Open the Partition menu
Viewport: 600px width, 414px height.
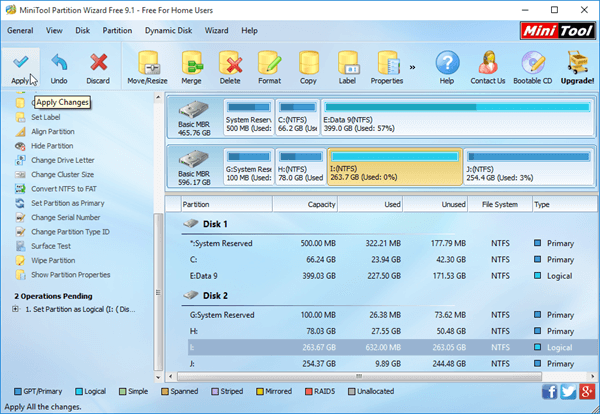pyautogui.click(x=117, y=31)
